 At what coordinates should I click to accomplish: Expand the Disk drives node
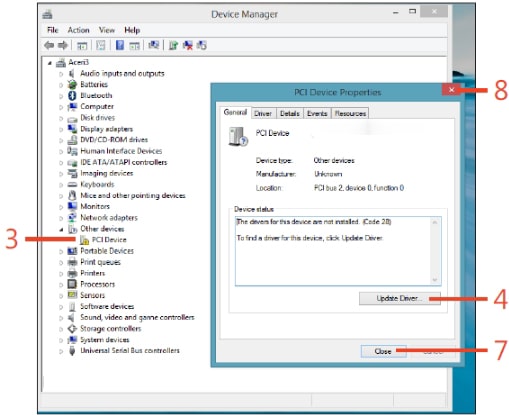tap(61, 118)
